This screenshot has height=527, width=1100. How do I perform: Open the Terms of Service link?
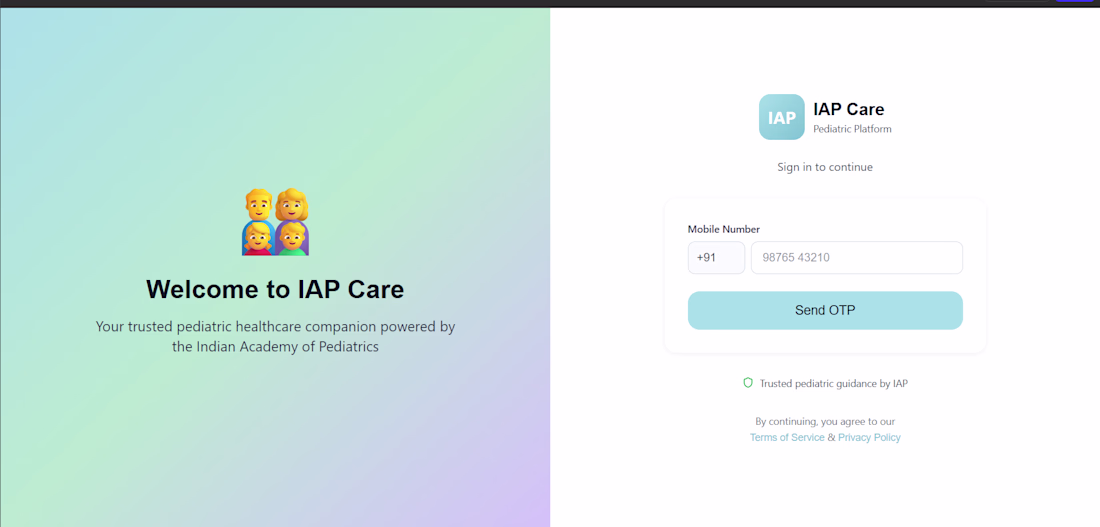[787, 437]
